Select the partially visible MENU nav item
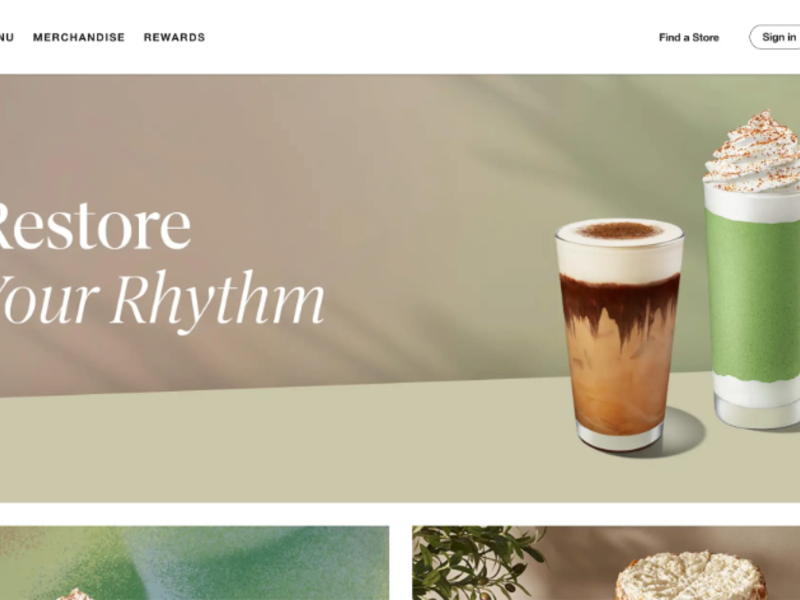 click(x=7, y=37)
